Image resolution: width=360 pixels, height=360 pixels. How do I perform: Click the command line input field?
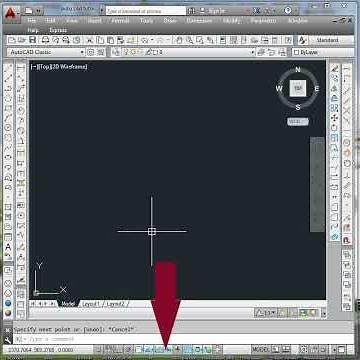click(183, 339)
